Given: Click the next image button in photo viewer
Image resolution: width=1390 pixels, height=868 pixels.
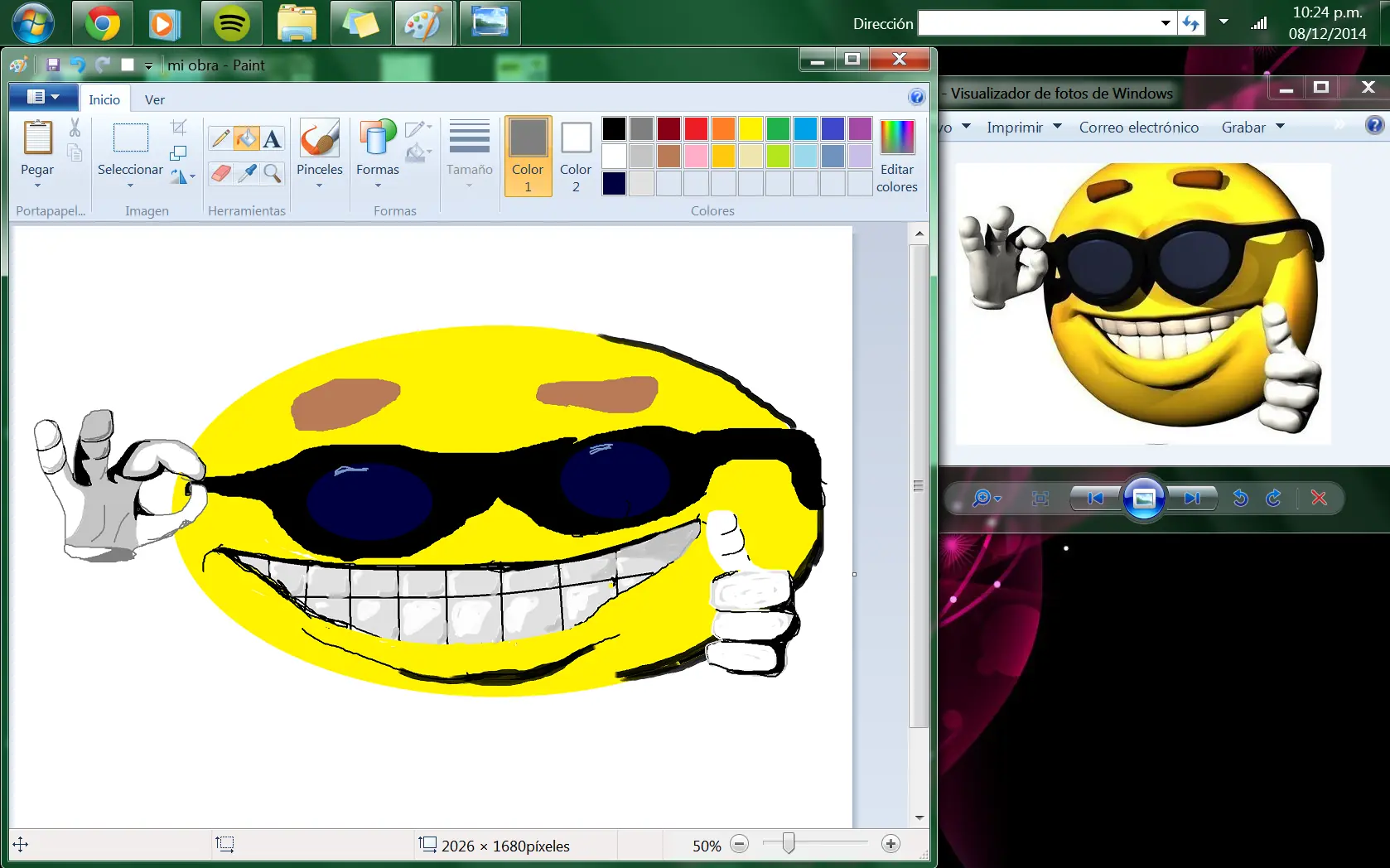Looking at the screenshot, I should [1192, 498].
